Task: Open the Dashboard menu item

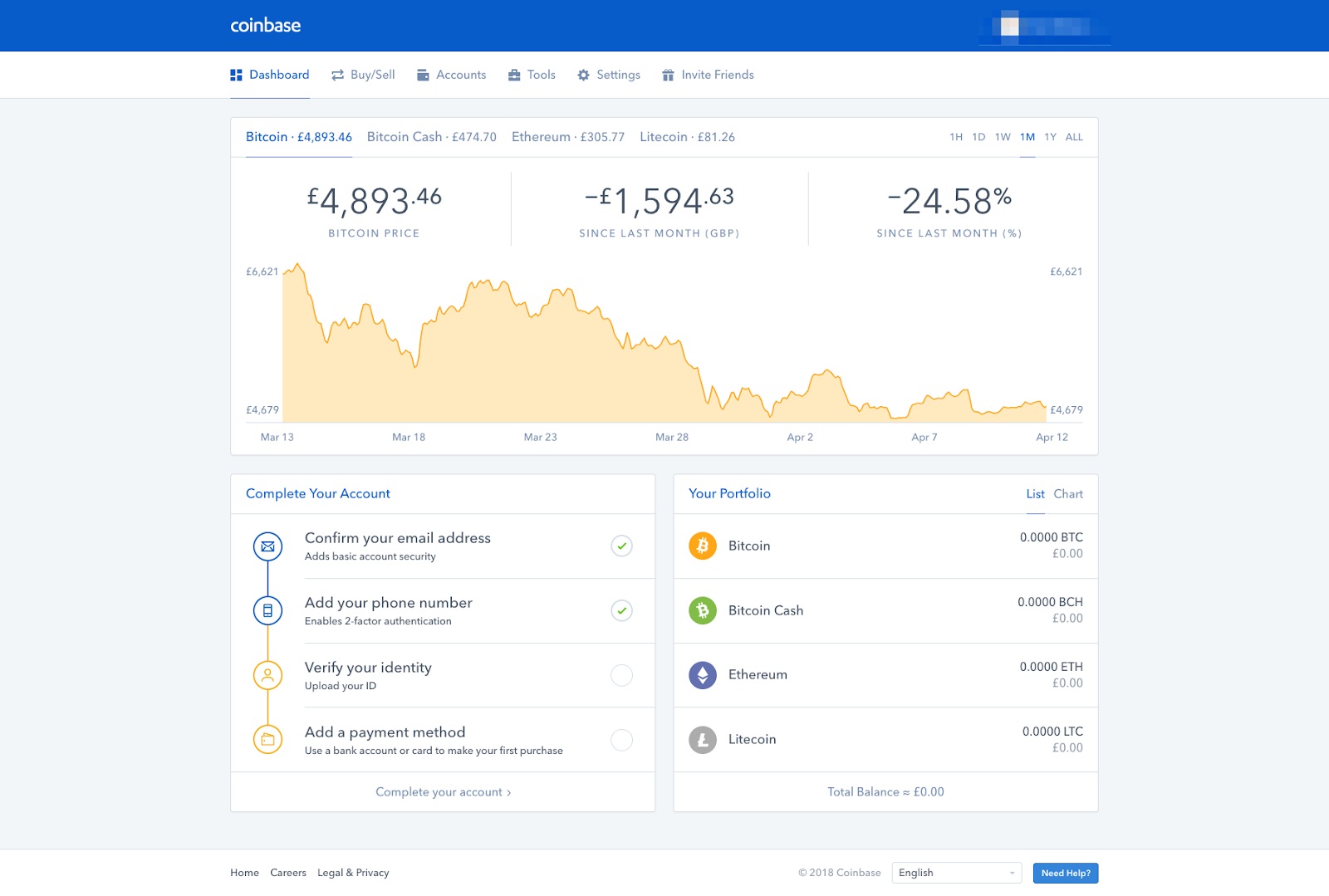Action: 270,75
